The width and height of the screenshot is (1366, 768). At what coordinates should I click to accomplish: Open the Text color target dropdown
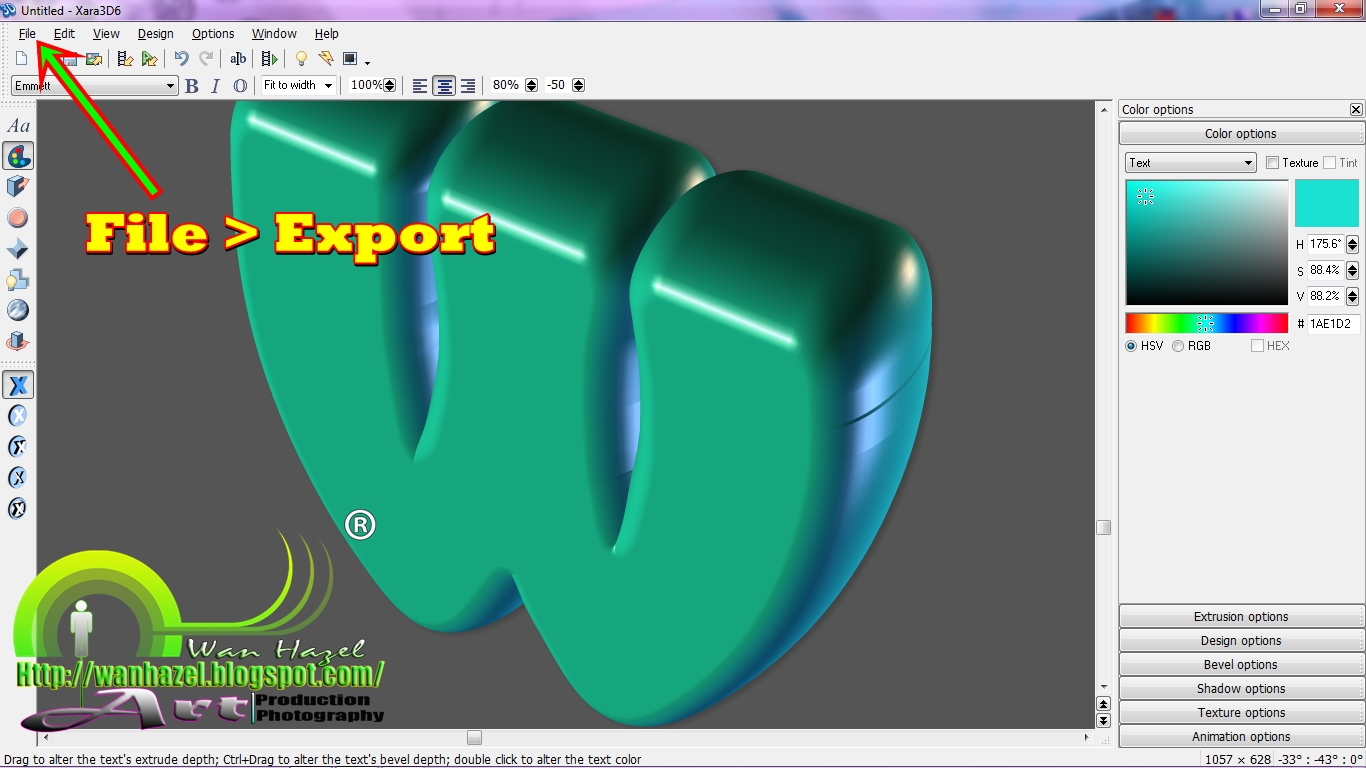(x=1190, y=163)
